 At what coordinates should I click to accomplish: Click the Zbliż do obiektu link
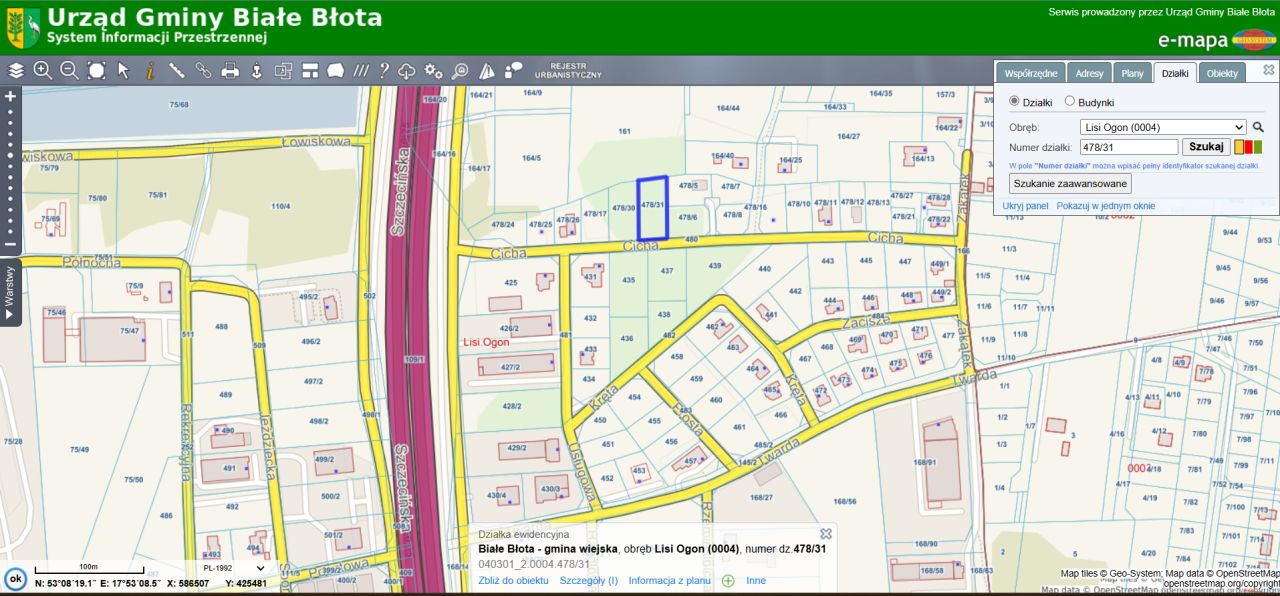click(x=513, y=580)
